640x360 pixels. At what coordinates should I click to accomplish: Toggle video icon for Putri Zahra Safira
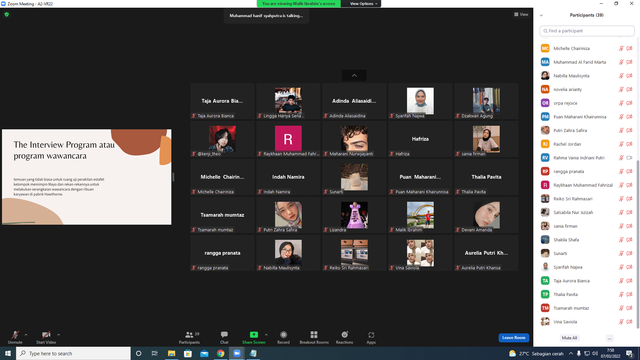pyautogui.click(x=629, y=130)
